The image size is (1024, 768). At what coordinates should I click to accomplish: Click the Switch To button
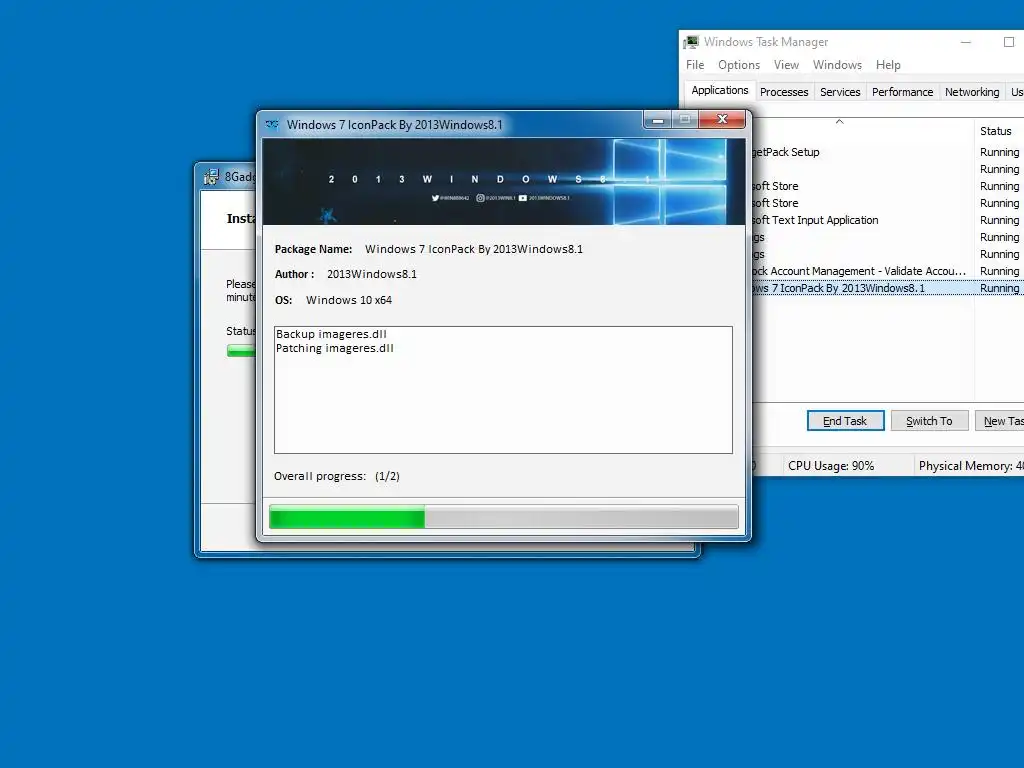tap(929, 421)
